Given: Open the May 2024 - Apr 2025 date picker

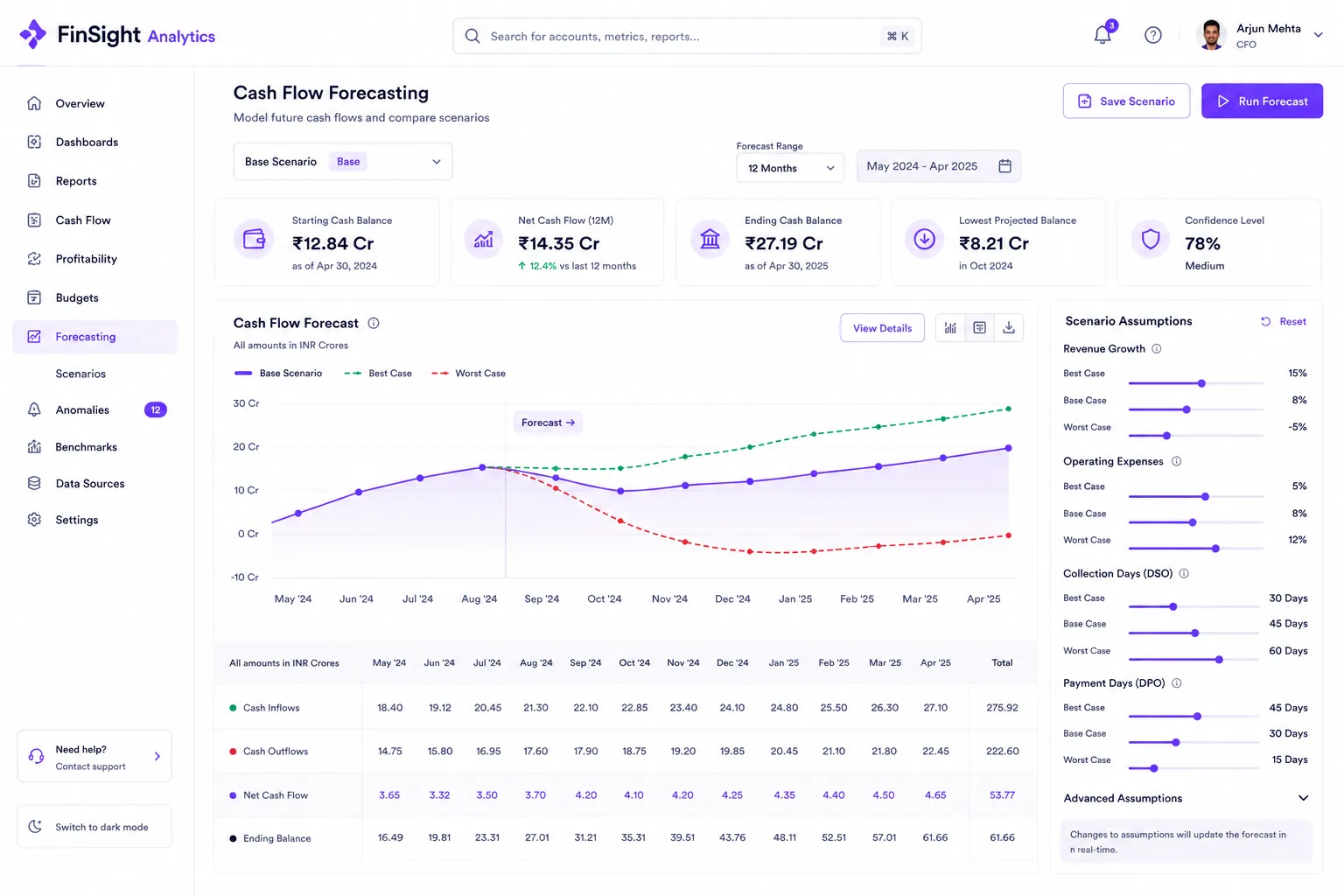Looking at the screenshot, I should click(938, 166).
